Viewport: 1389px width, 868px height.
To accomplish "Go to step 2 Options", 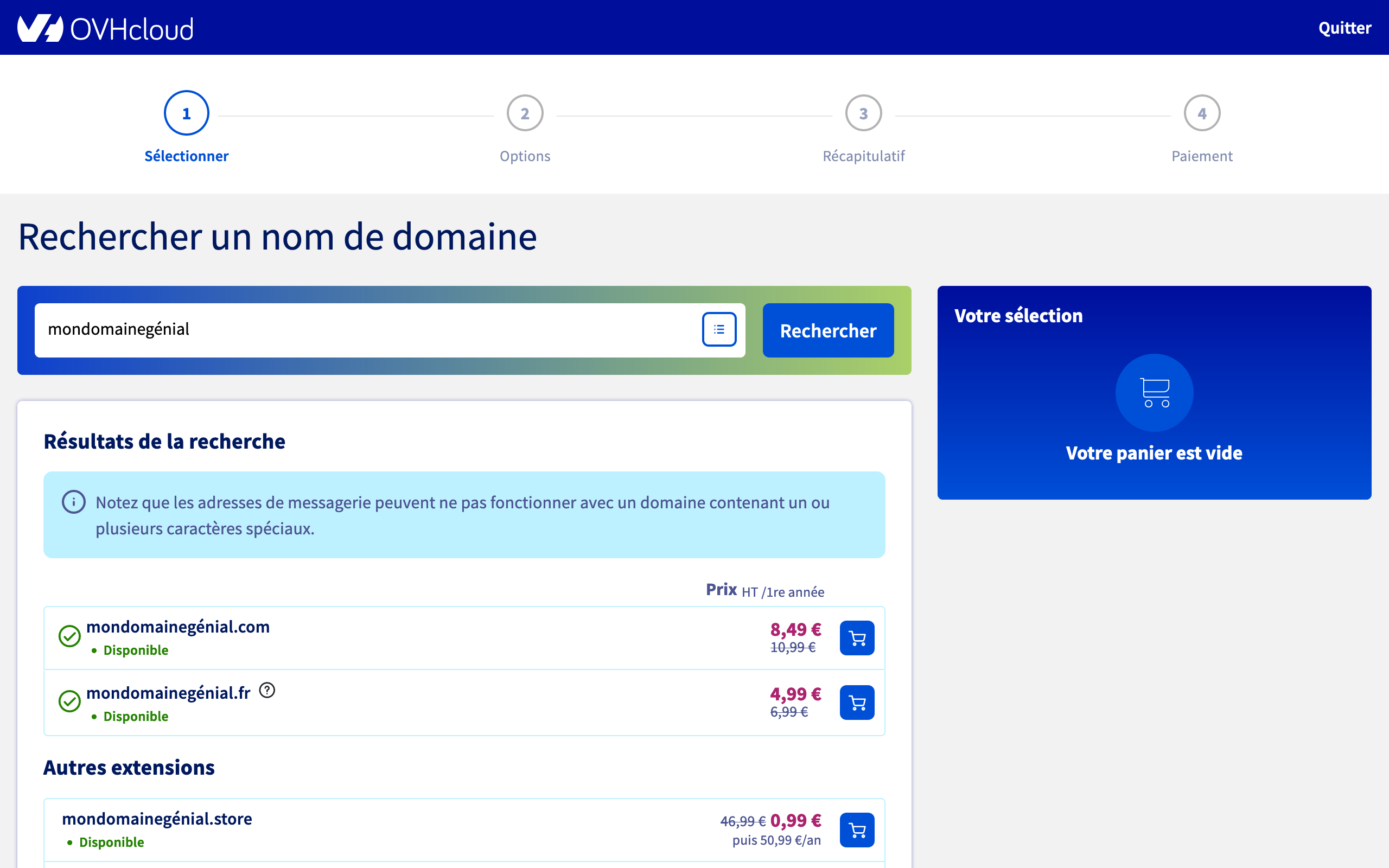I will [525, 129].
